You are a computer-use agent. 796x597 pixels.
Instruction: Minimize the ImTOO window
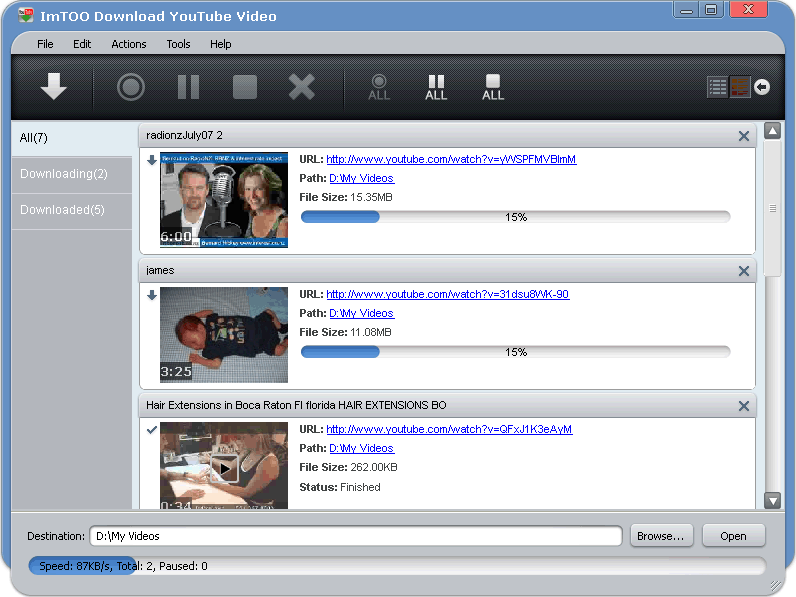click(686, 10)
